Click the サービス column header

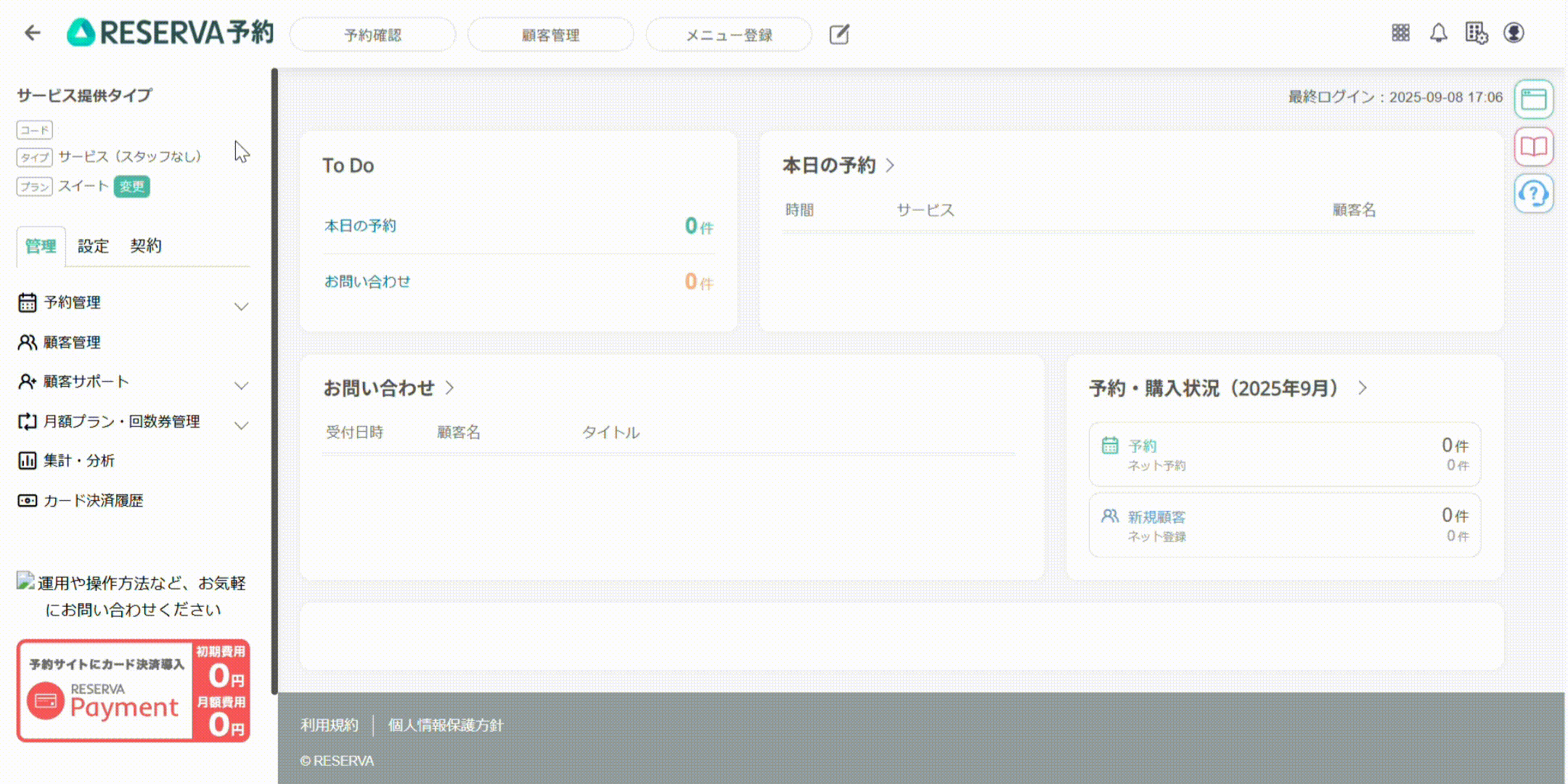[926, 210]
